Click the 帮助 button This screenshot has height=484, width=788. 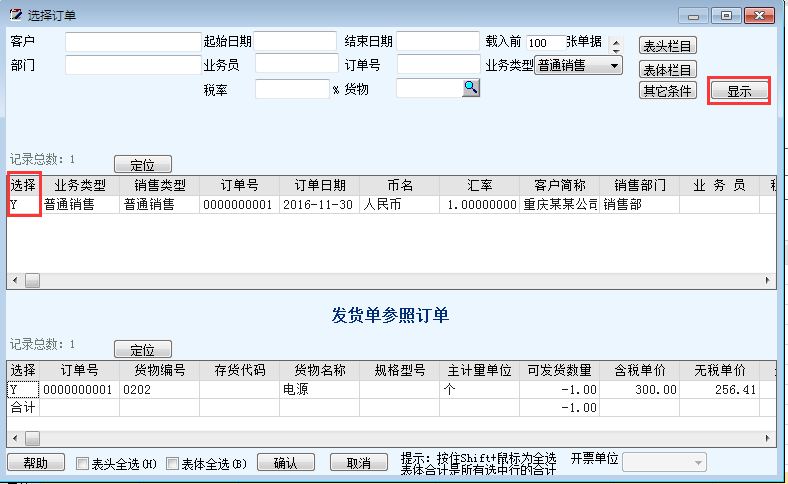[x=36, y=463]
